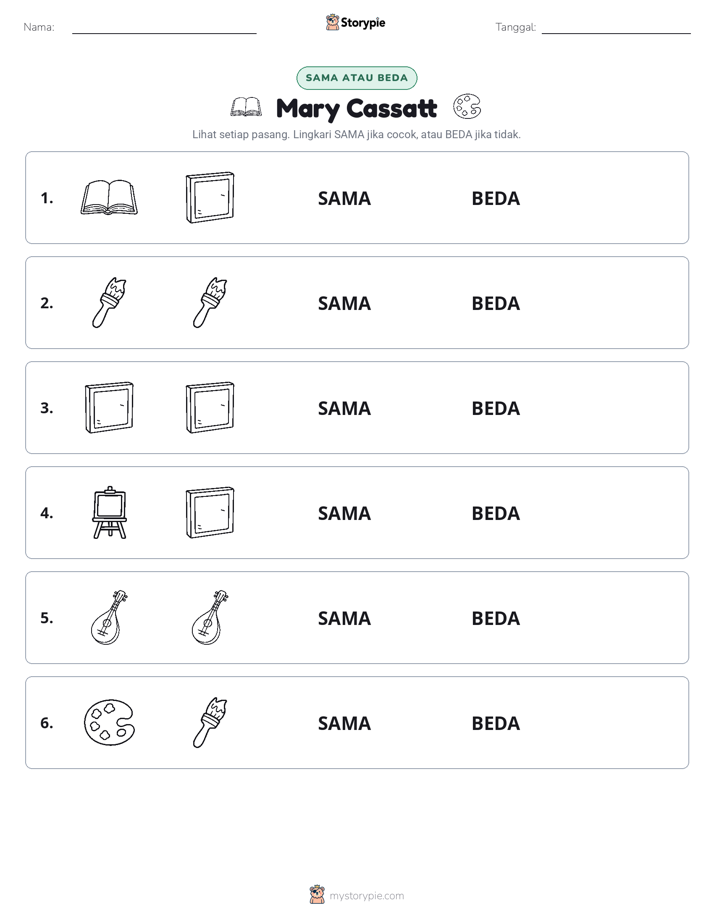This screenshot has height=924, width=714.
Task: Click the second paintbrush icon in row 2
Action: [x=210, y=302]
